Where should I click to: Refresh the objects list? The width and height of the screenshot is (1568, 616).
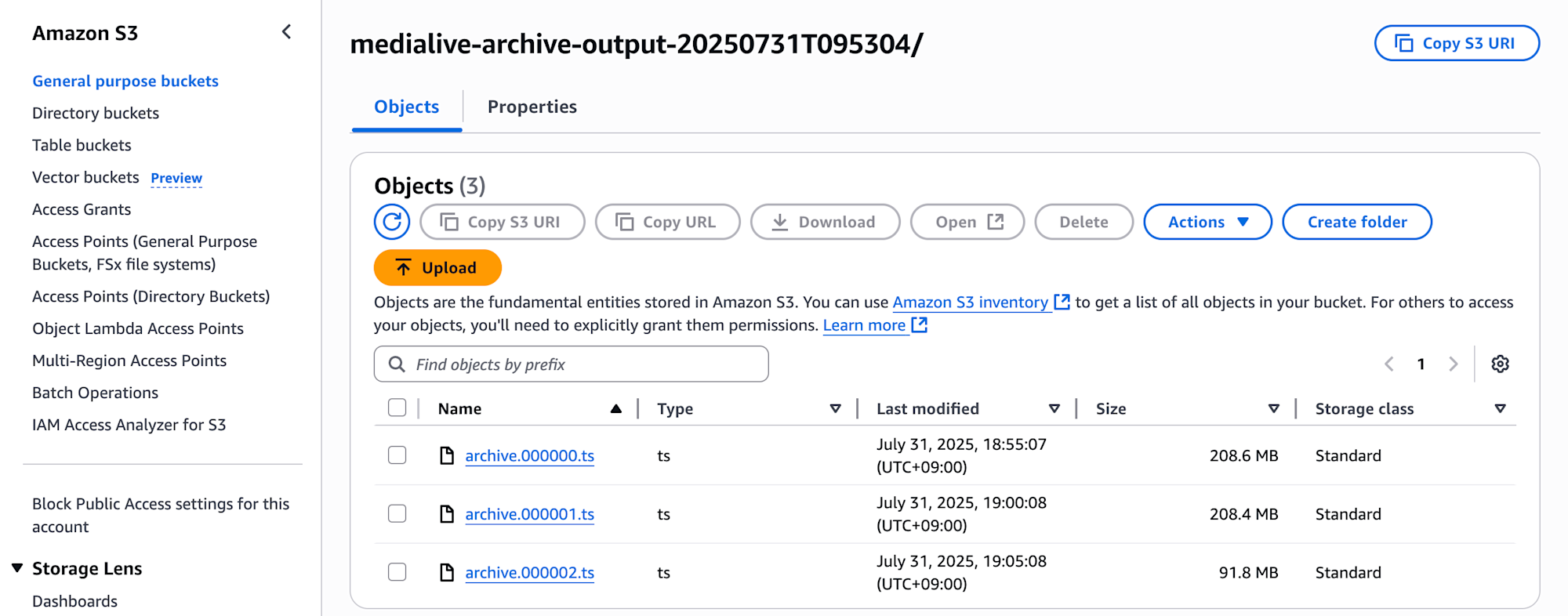click(x=392, y=222)
